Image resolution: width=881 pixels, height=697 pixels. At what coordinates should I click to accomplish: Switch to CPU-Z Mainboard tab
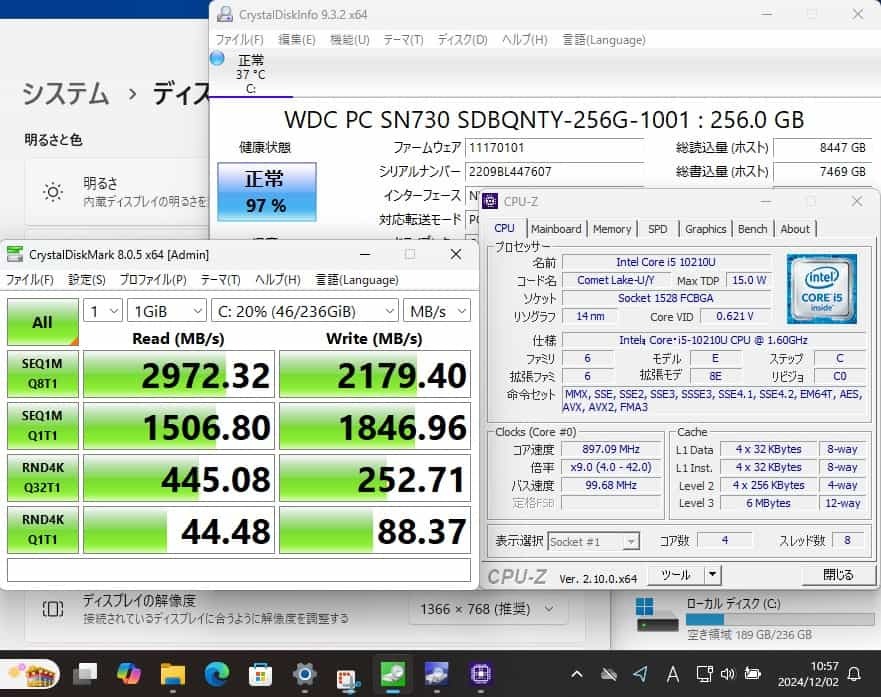coord(556,229)
